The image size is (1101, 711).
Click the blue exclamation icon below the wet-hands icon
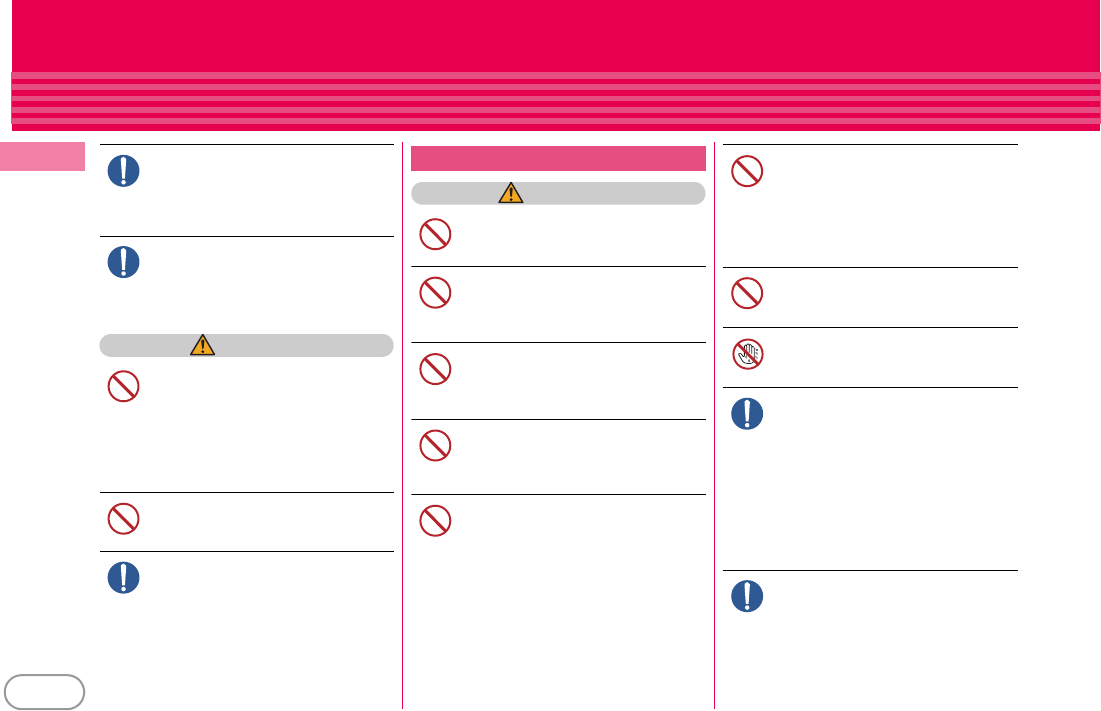(x=747, y=414)
